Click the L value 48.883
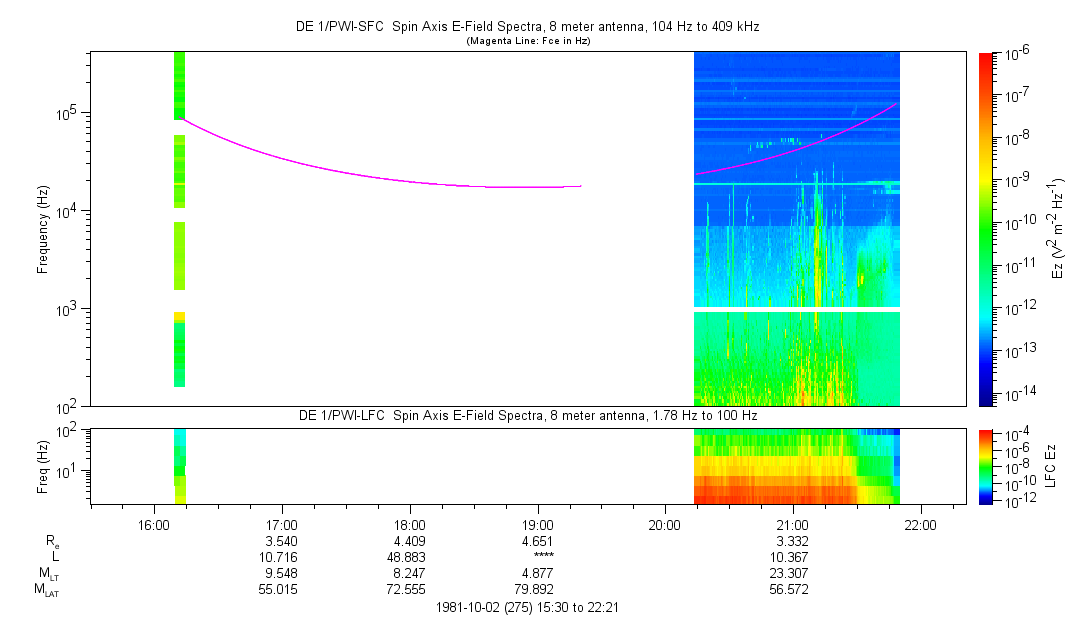The width and height of the screenshot is (1083, 620). tap(410, 557)
